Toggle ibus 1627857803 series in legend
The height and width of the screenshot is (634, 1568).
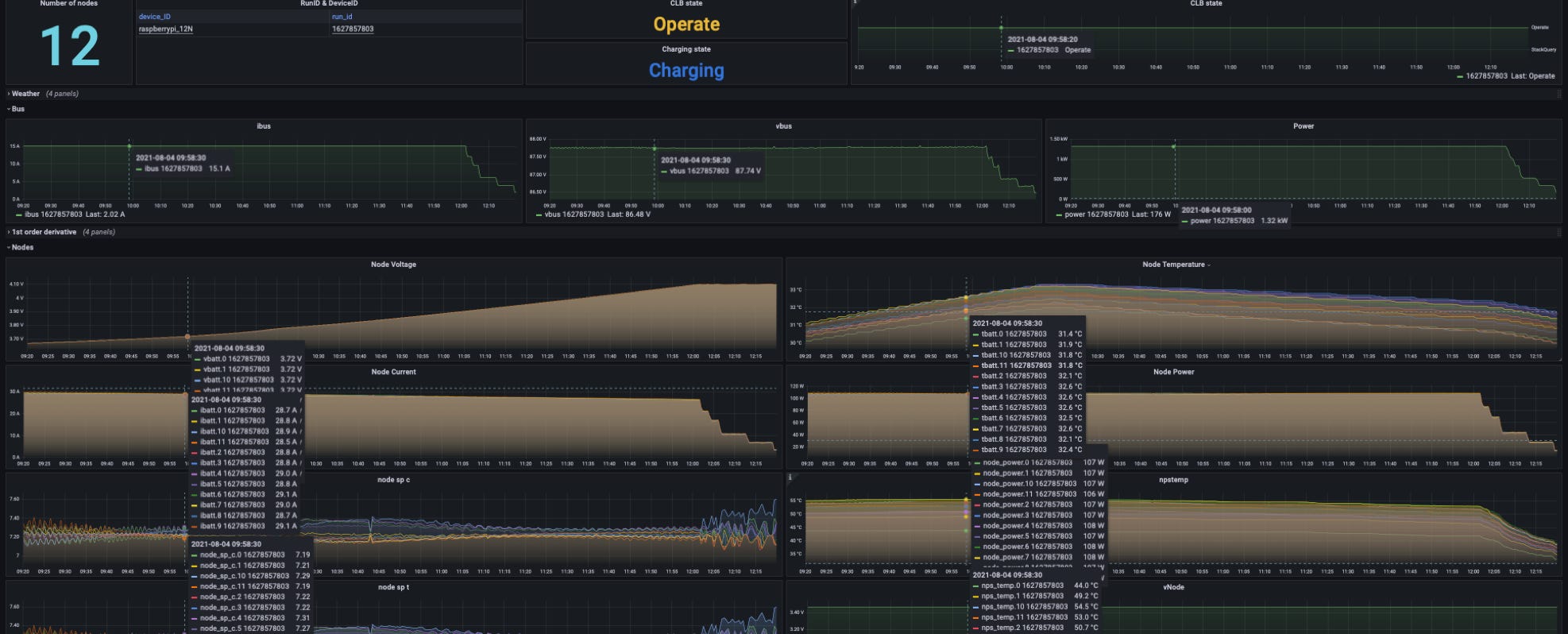[x=53, y=215]
